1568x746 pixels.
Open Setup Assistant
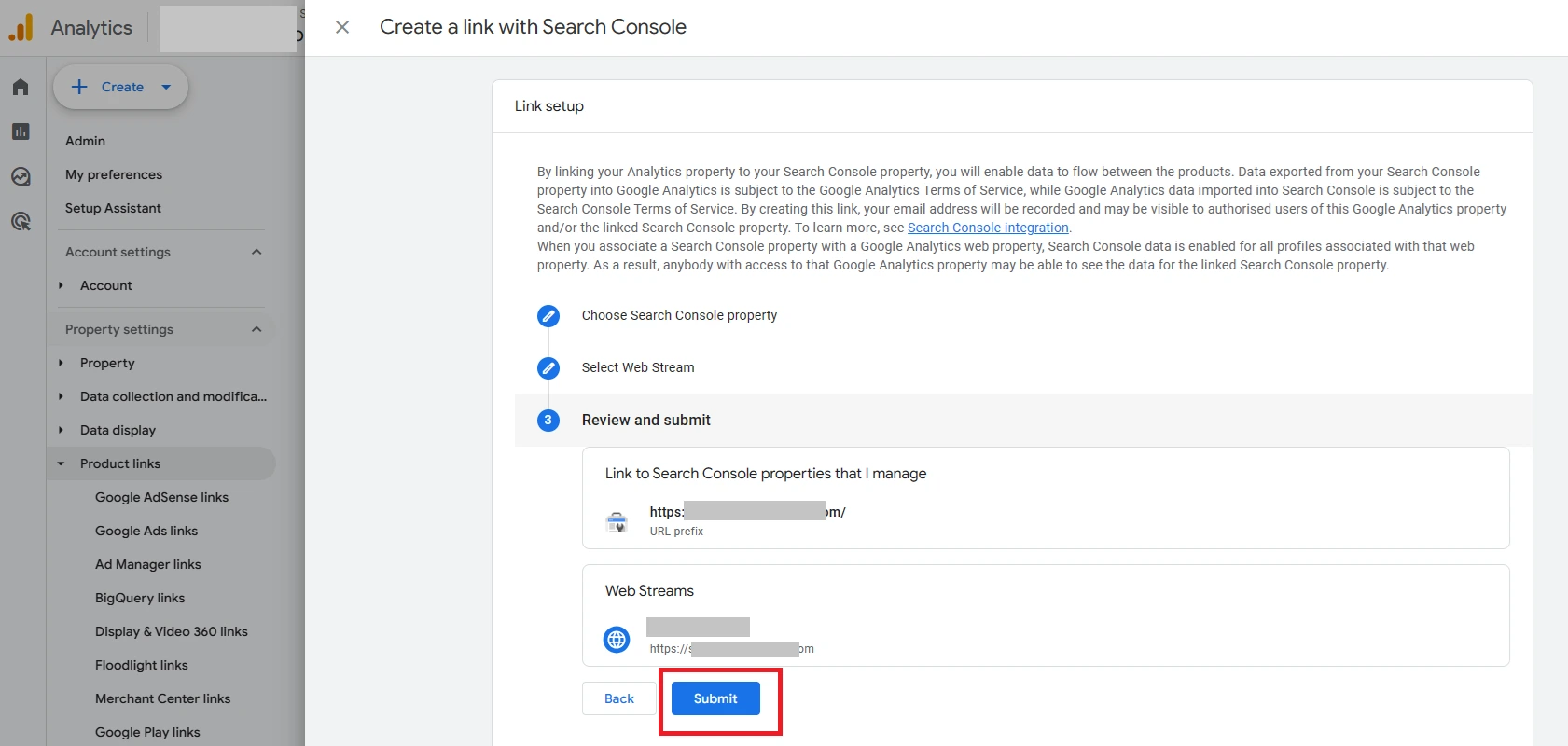[113, 208]
